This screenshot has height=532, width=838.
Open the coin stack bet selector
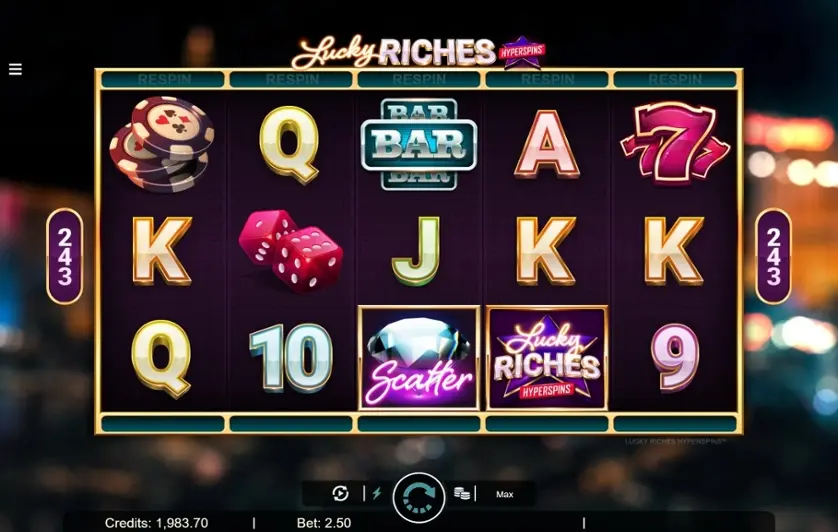462,494
